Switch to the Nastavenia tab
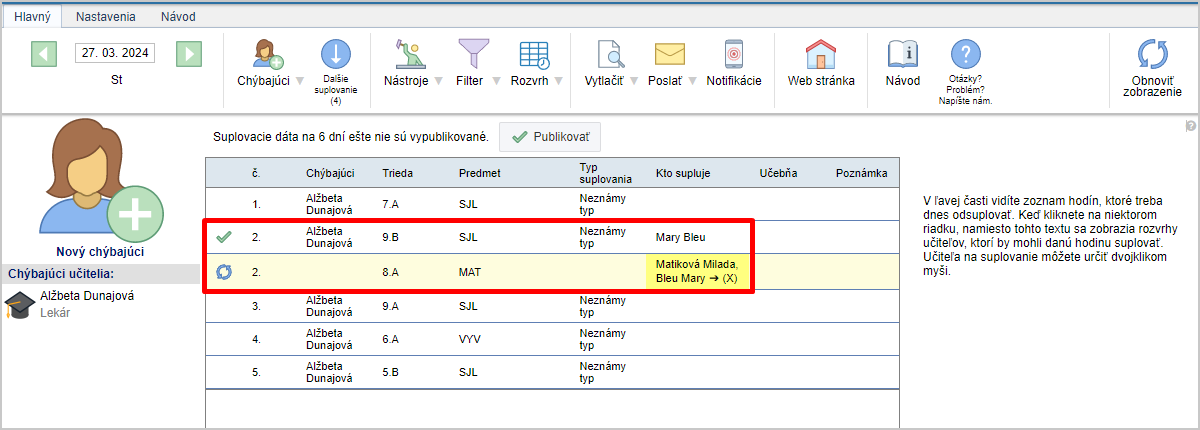This screenshot has width=1200, height=430. [107, 17]
